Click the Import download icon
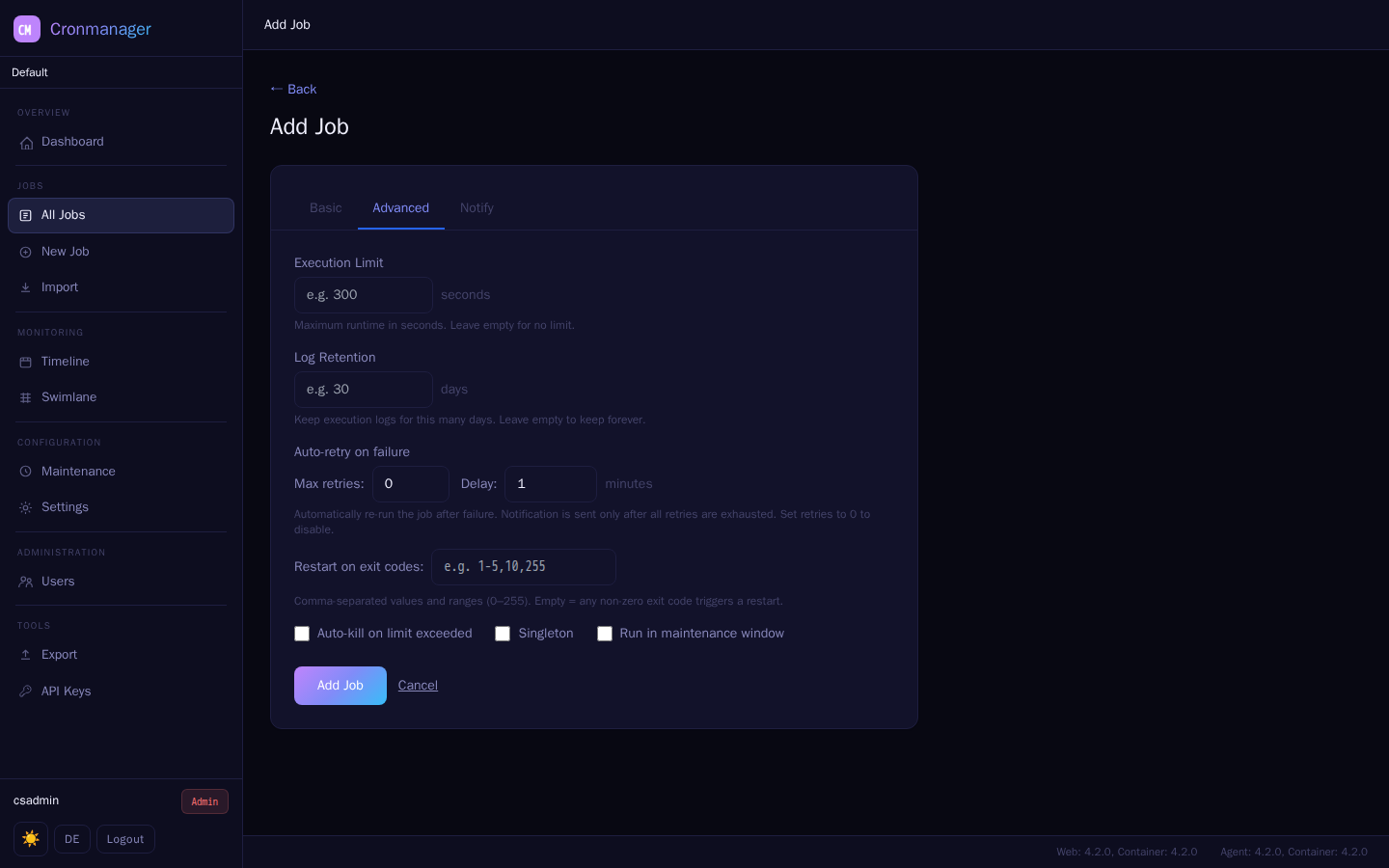 coord(26,288)
